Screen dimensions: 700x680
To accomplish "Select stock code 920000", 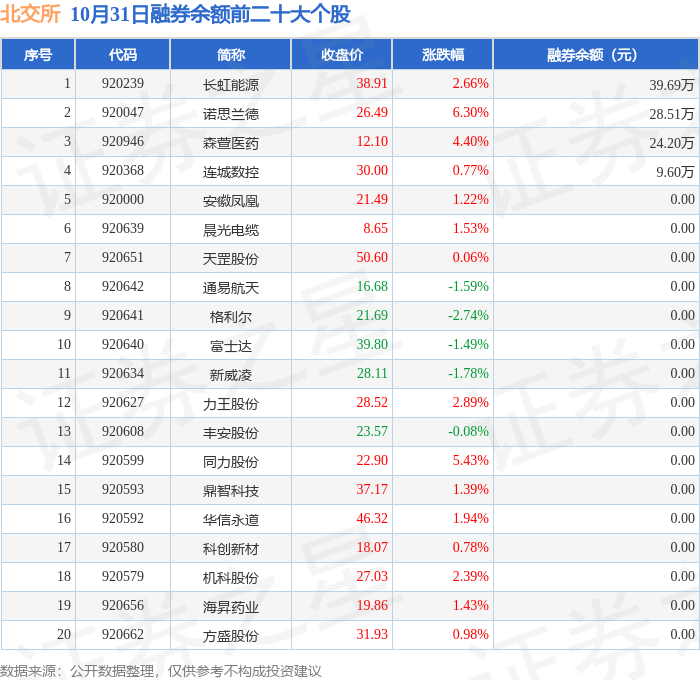I will (123, 200).
